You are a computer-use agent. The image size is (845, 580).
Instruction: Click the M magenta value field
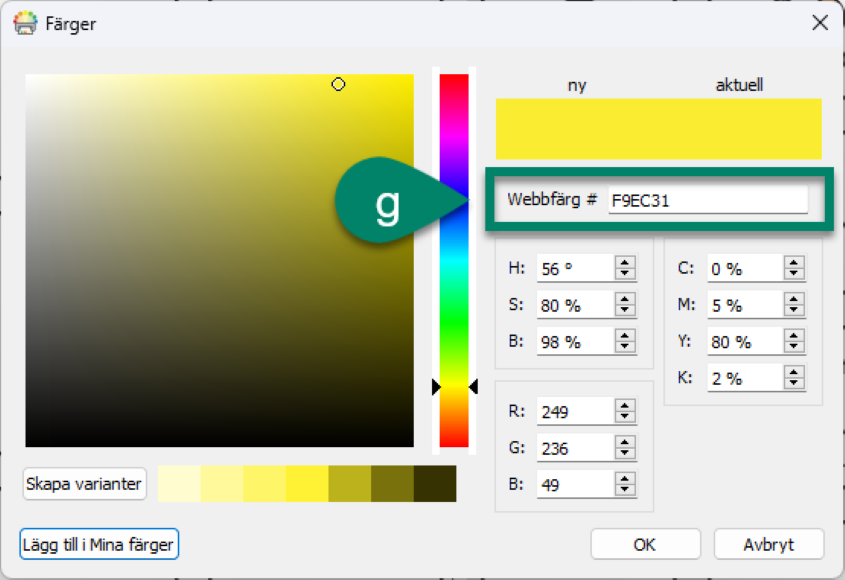pyautogui.click(x=743, y=305)
